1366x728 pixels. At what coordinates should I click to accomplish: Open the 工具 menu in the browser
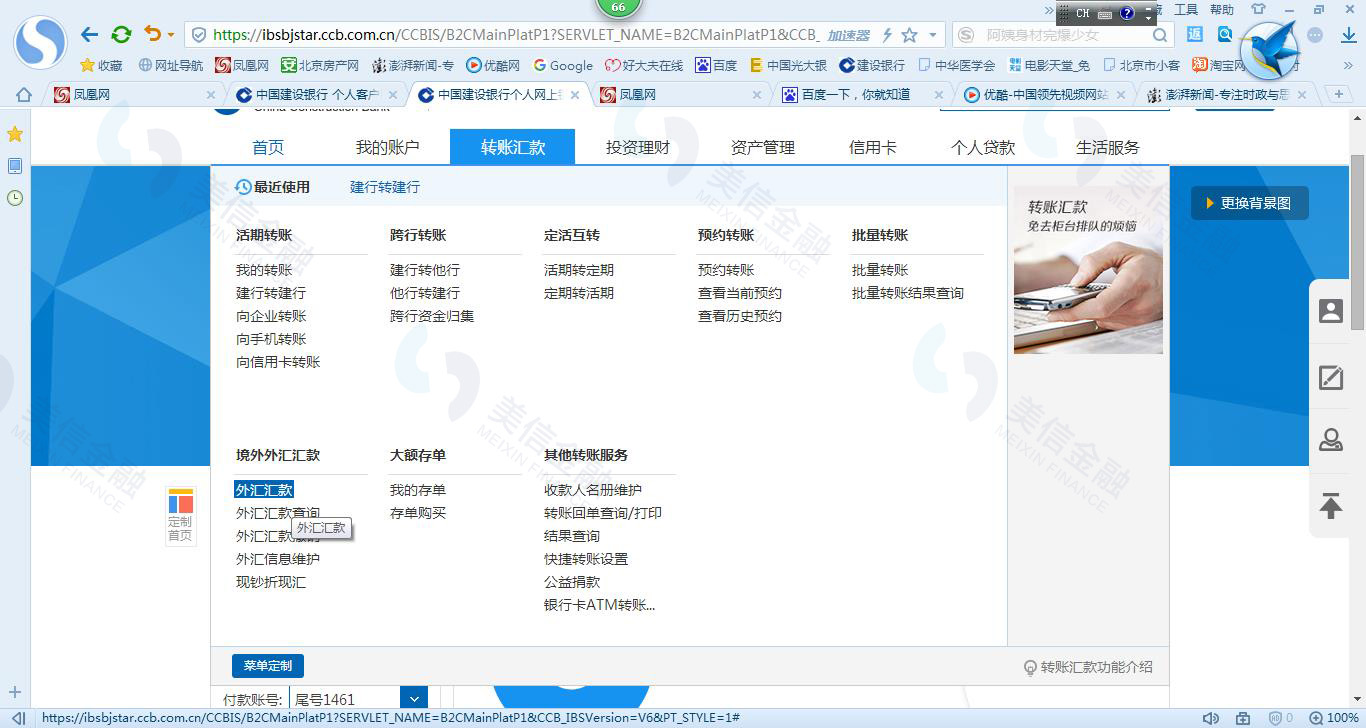pos(1186,10)
